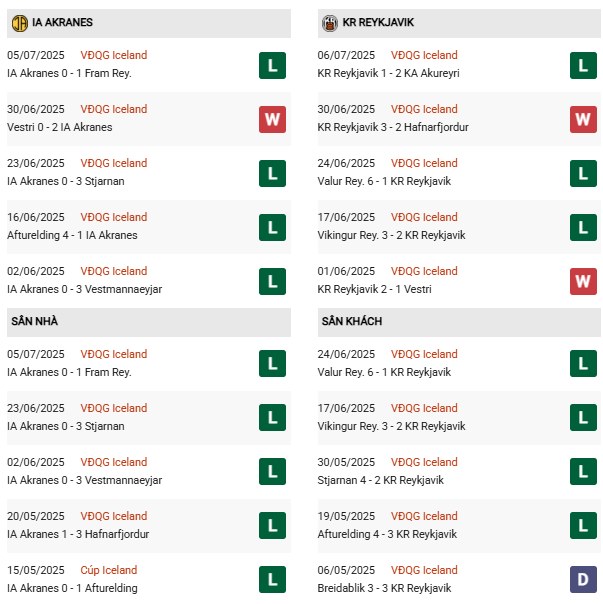Click the D badge for Breidablik 3 - 3 KR Reykjavik
The height and width of the screenshot is (604, 603).
[x=584, y=580]
